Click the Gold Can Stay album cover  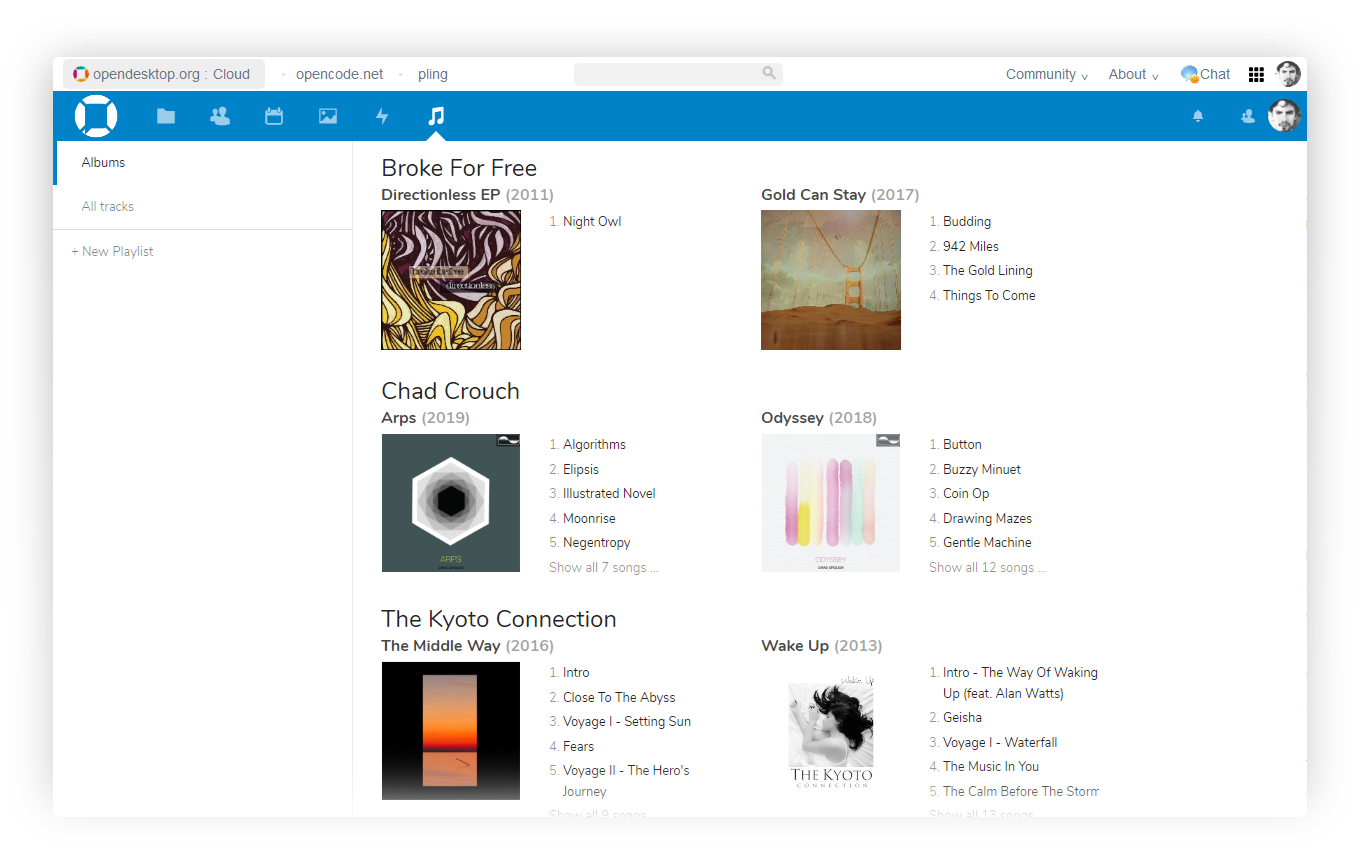coord(831,280)
